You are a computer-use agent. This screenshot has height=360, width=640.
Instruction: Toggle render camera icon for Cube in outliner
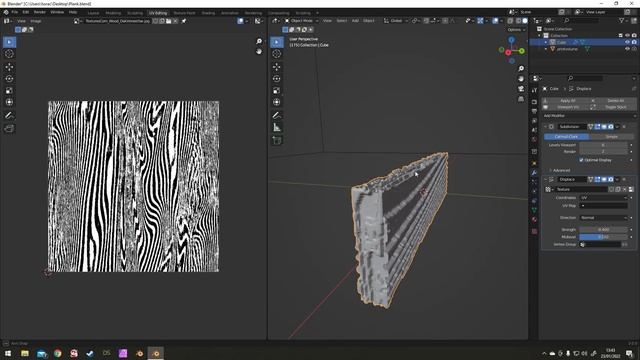tap(634, 42)
